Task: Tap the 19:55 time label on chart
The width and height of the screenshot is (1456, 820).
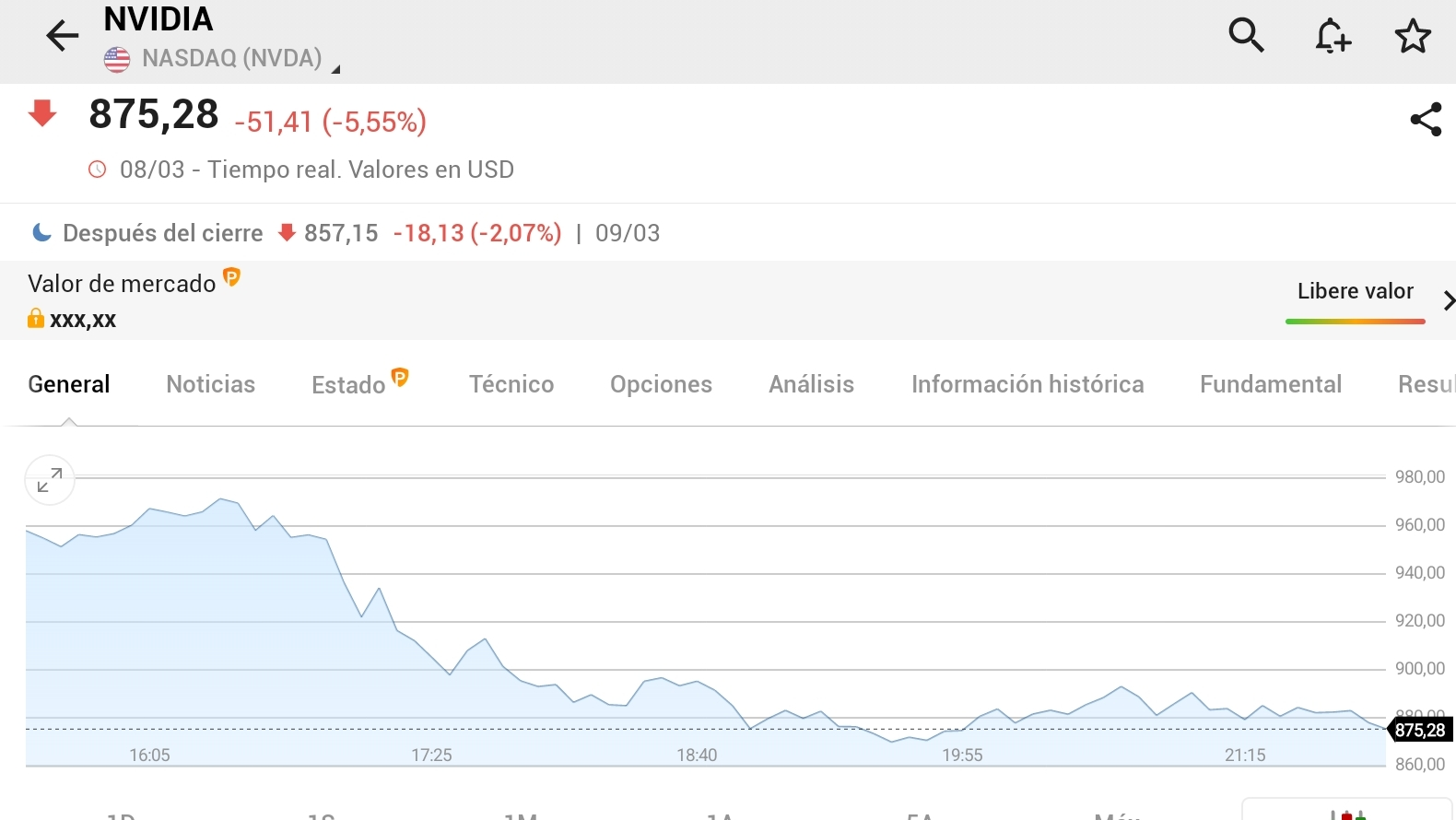Action: pyautogui.click(x=962, y=756)
